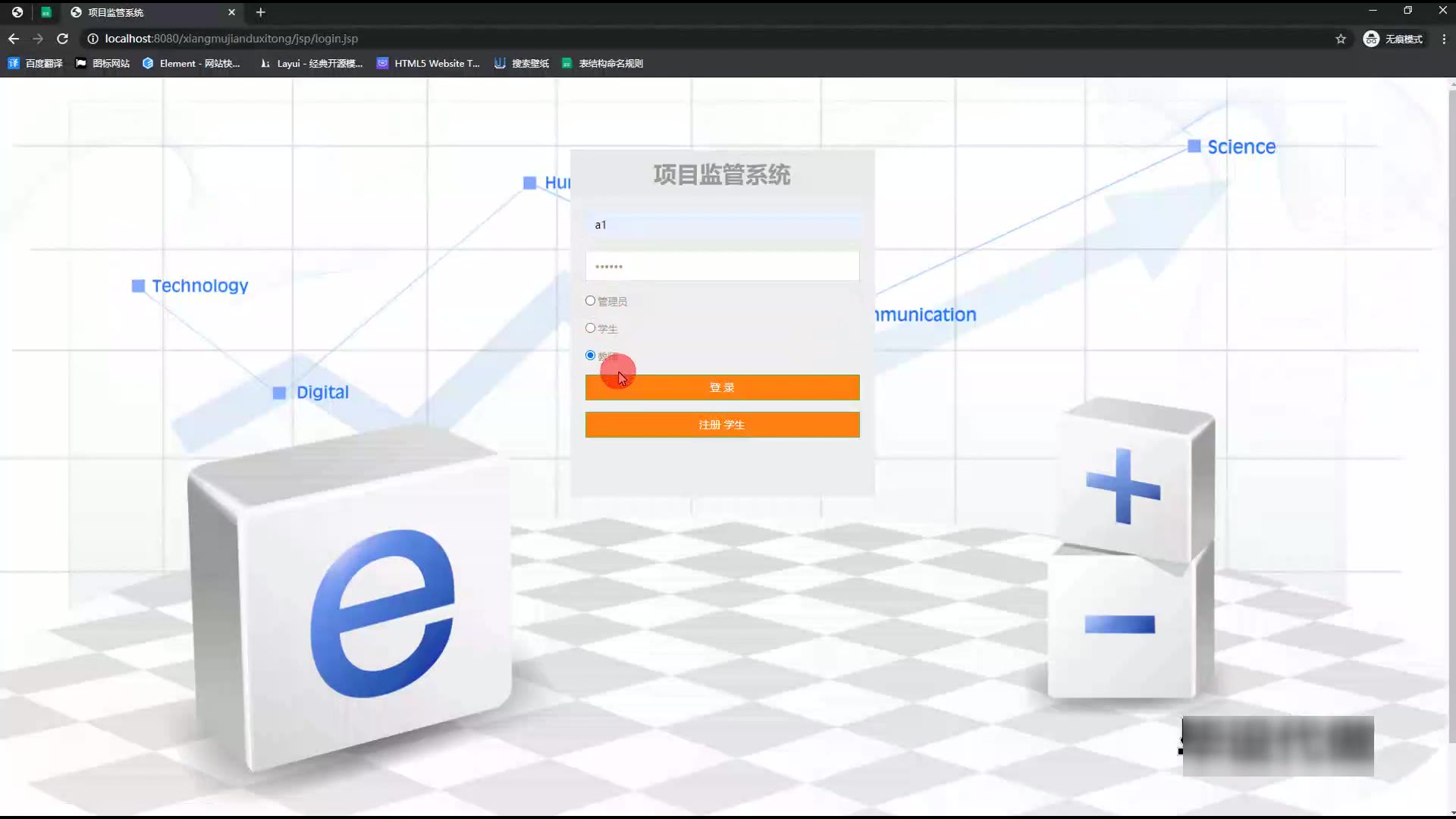Open a new browser tab
The image size is (1456, 819).
pos(260,12)
